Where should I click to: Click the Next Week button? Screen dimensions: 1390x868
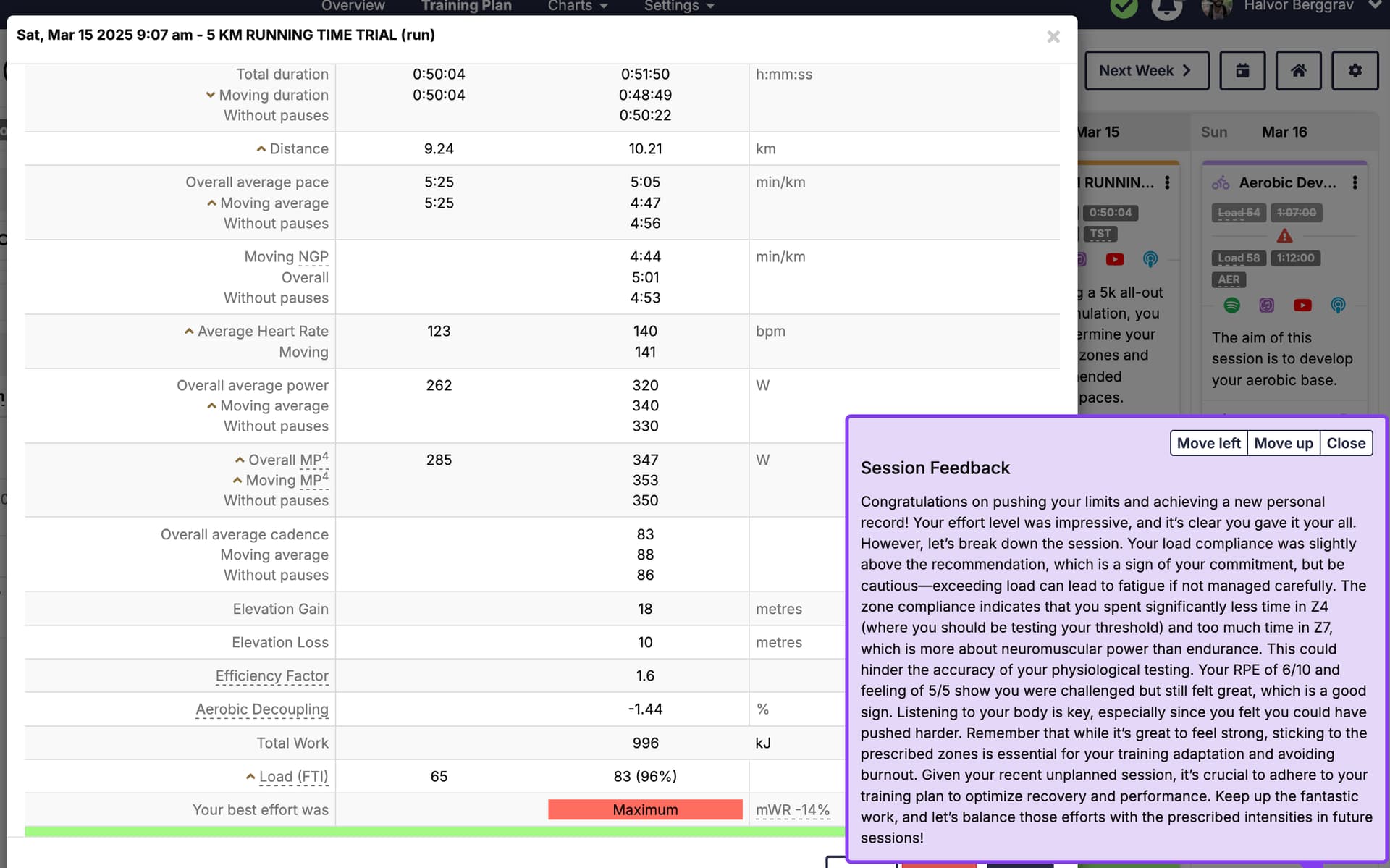point(1147,70)
